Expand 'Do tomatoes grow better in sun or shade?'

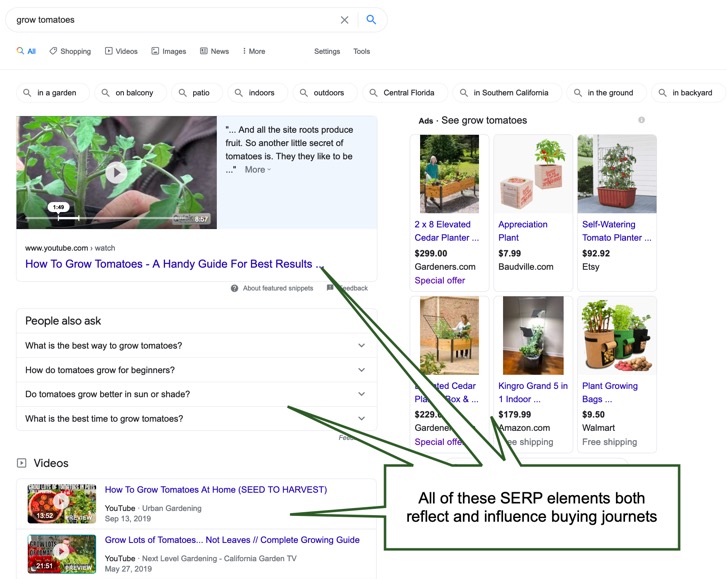[196, 394]
